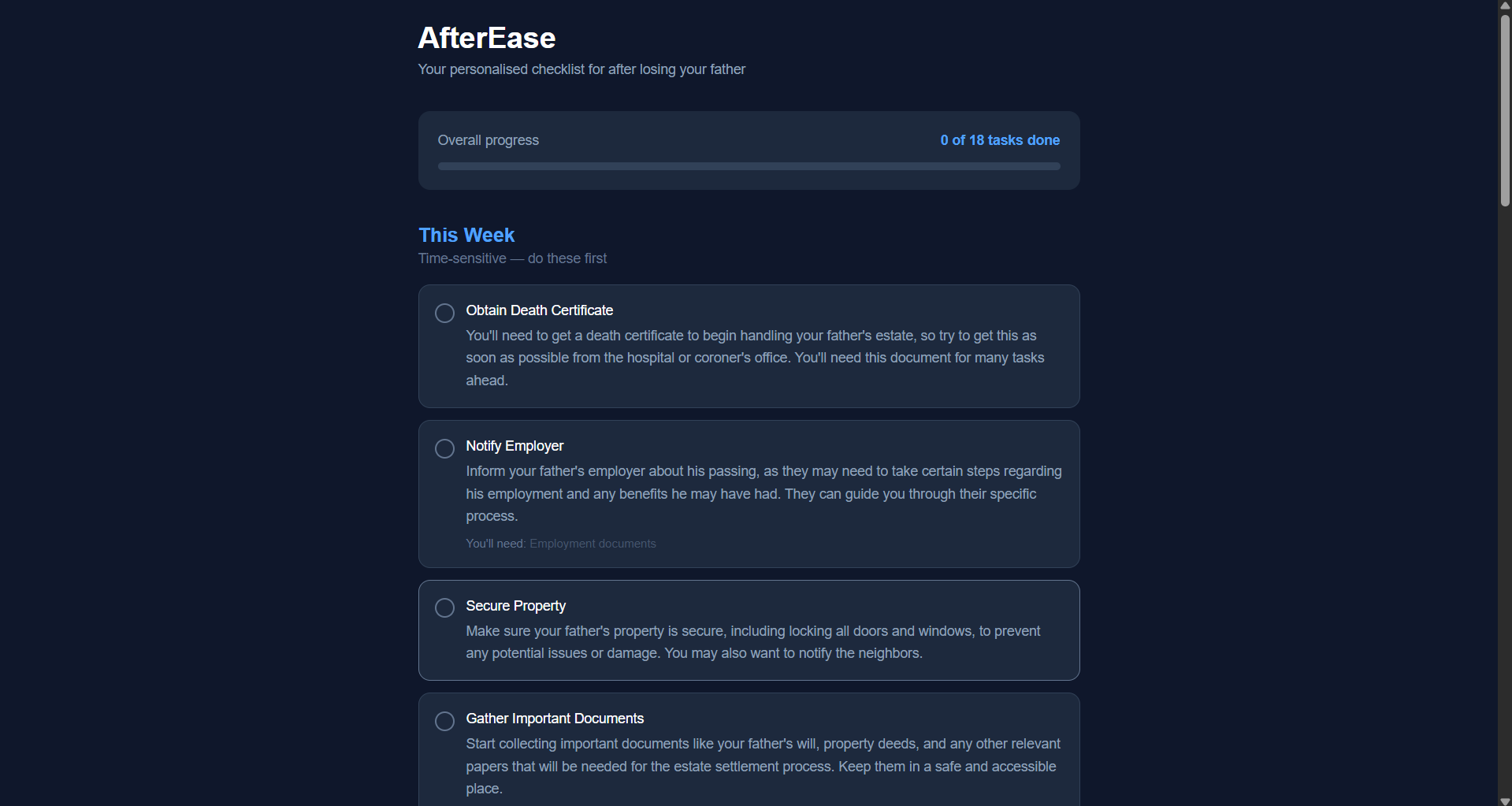Screen dimensions: 1512x806
Task: Open the Secure Property task card
Action: coord(749,630)
